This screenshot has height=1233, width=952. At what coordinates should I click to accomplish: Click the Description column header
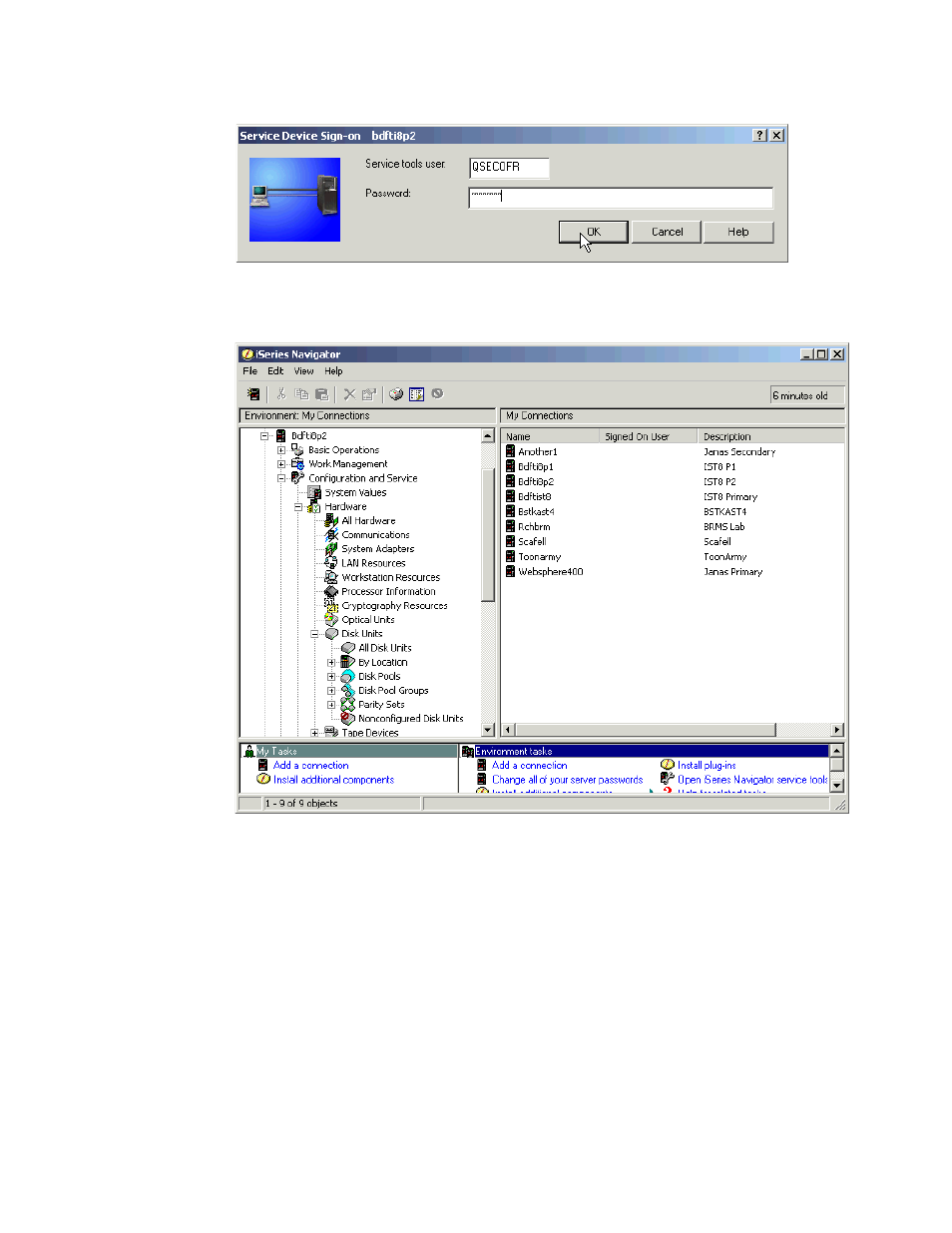click(770, 436)
